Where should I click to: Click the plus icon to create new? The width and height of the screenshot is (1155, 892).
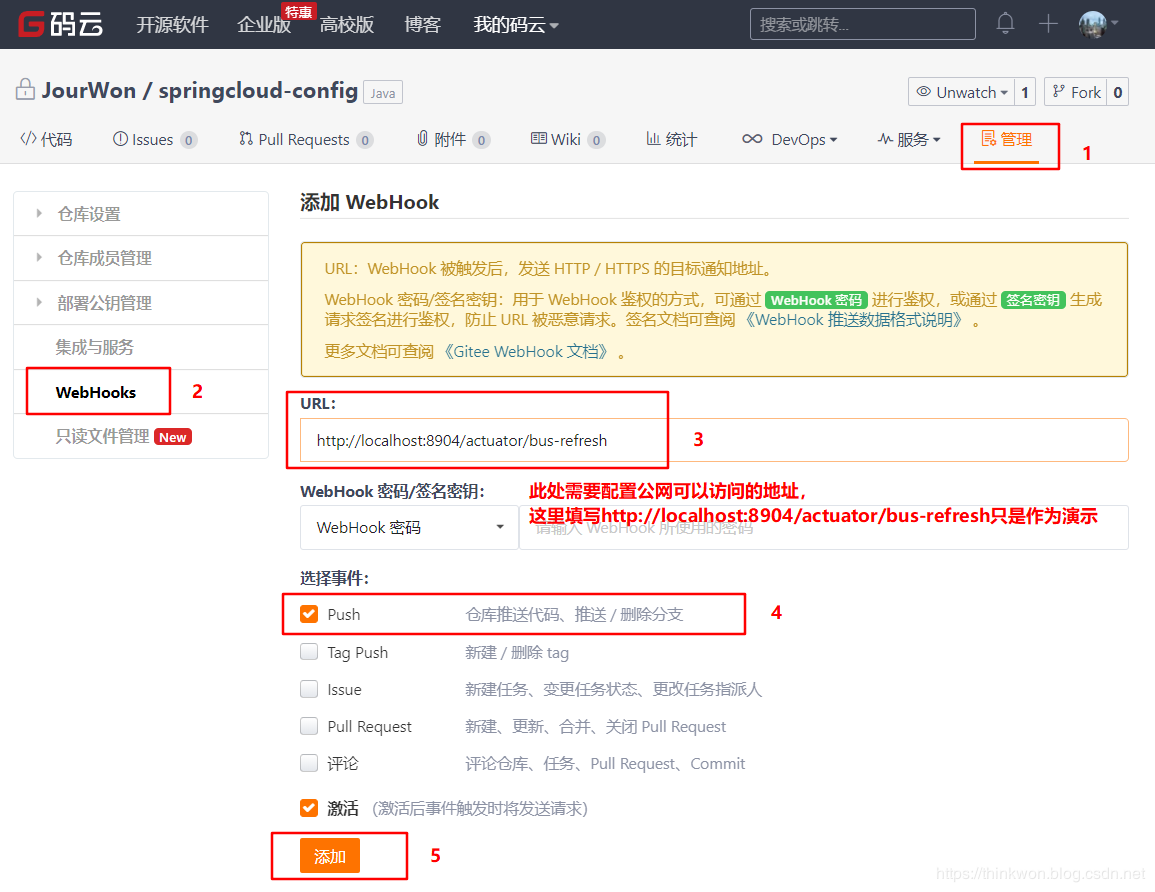(x=1047, y=23)
